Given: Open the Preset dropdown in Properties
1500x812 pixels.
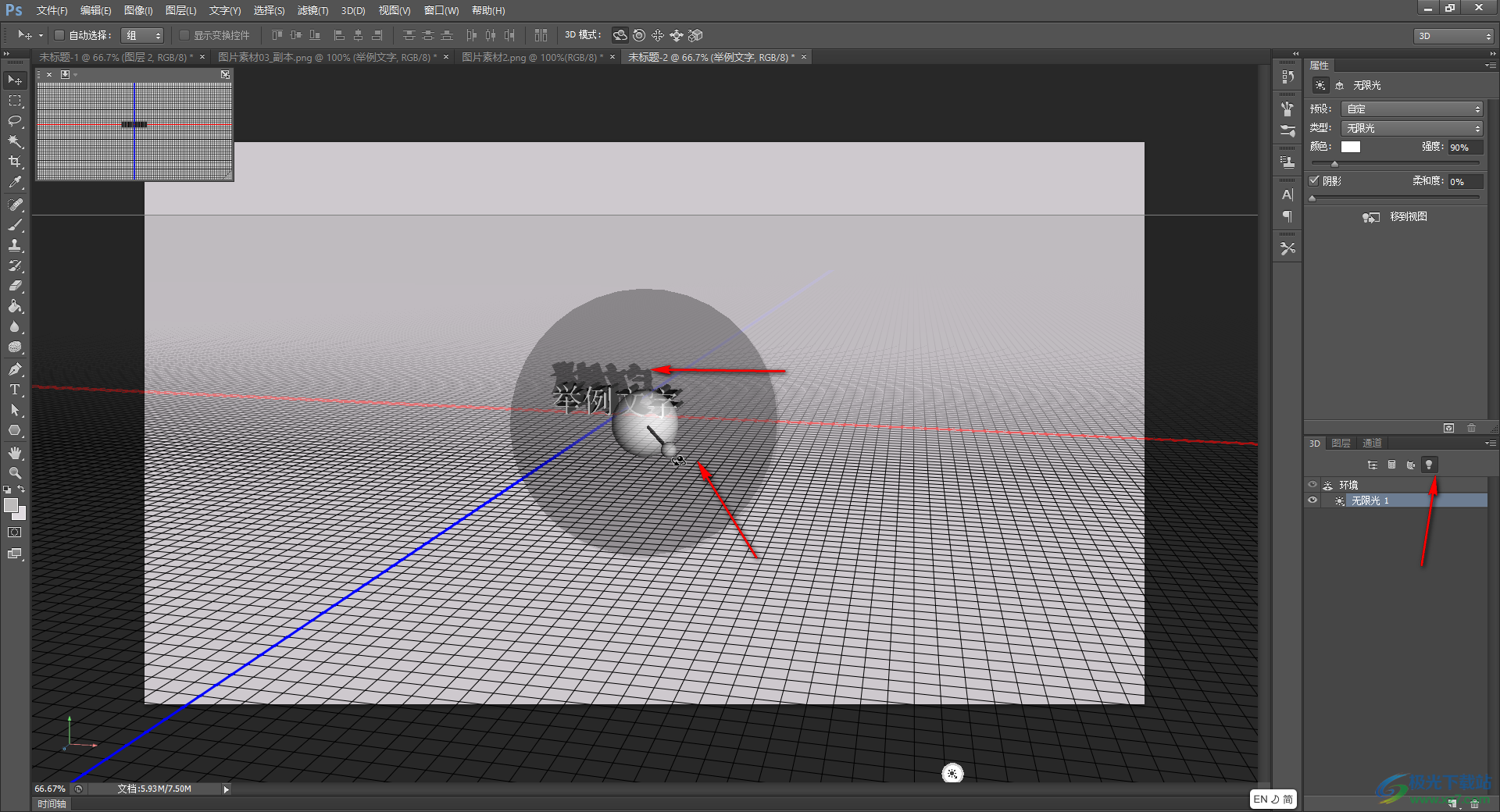Looking at the screenshot, I should (x=1412, y=109).
